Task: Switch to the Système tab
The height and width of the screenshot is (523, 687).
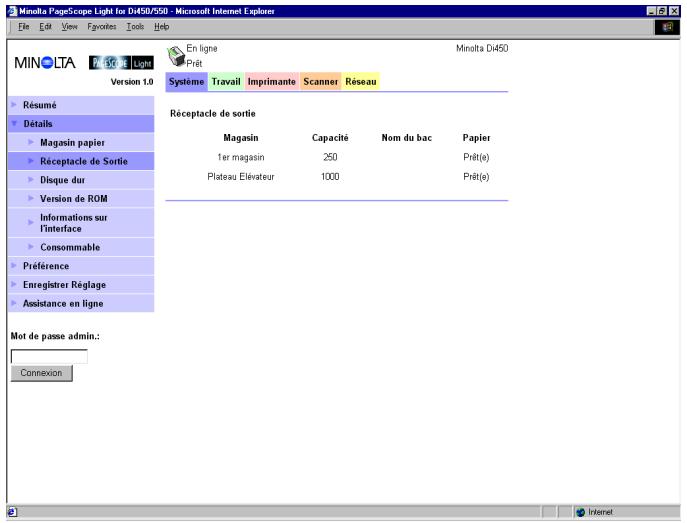Action: pyautogui.click(x=186, y=82)
